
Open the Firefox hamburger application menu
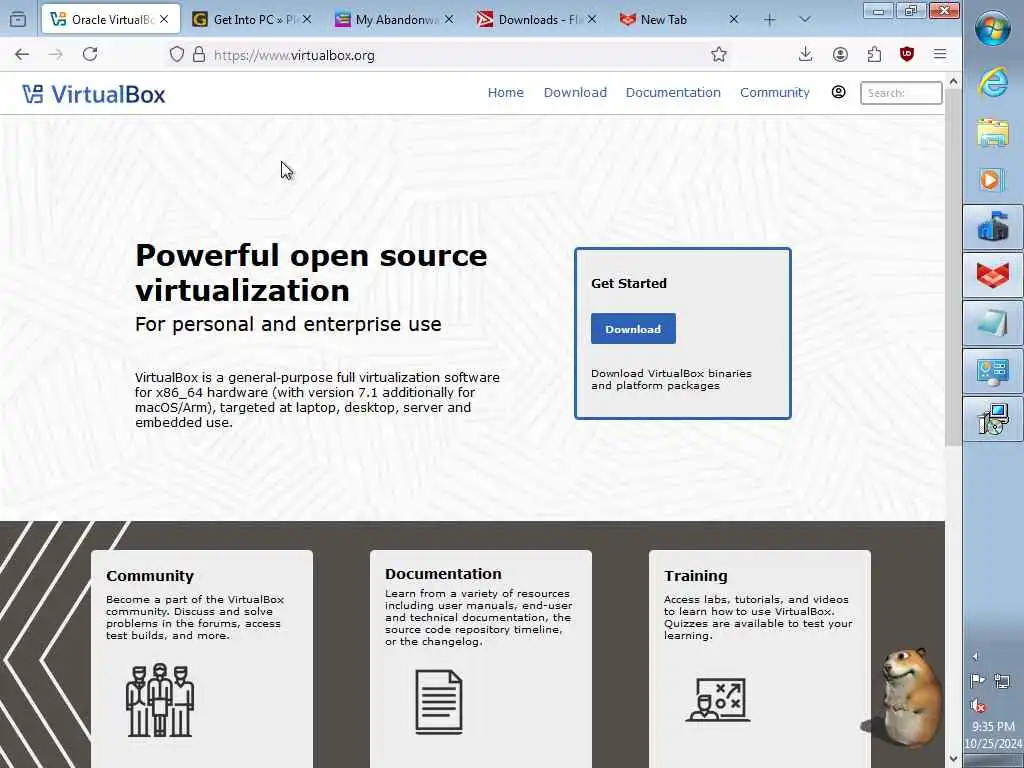940,55
